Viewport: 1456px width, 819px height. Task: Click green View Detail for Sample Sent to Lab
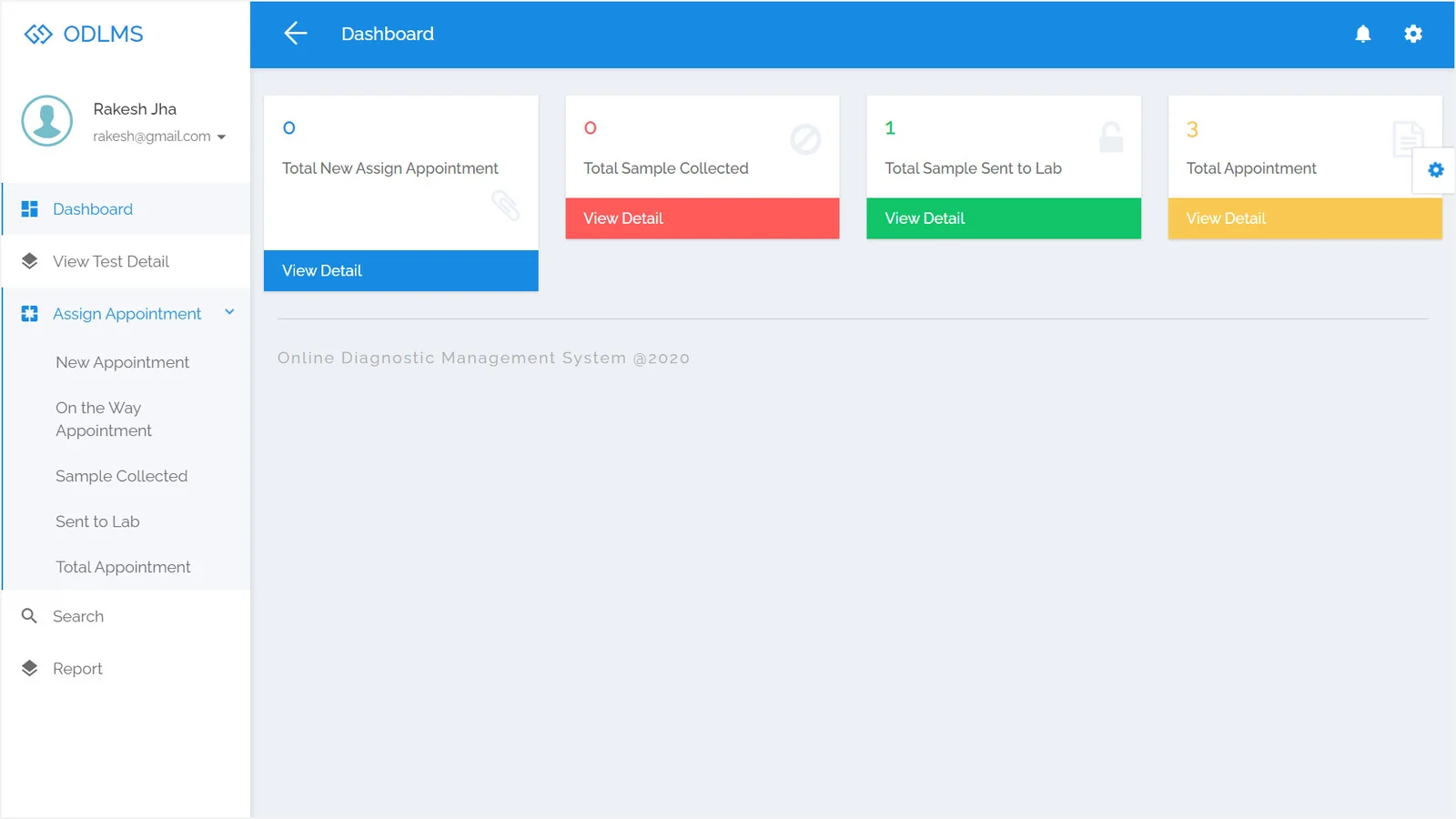click(1004, 218)
